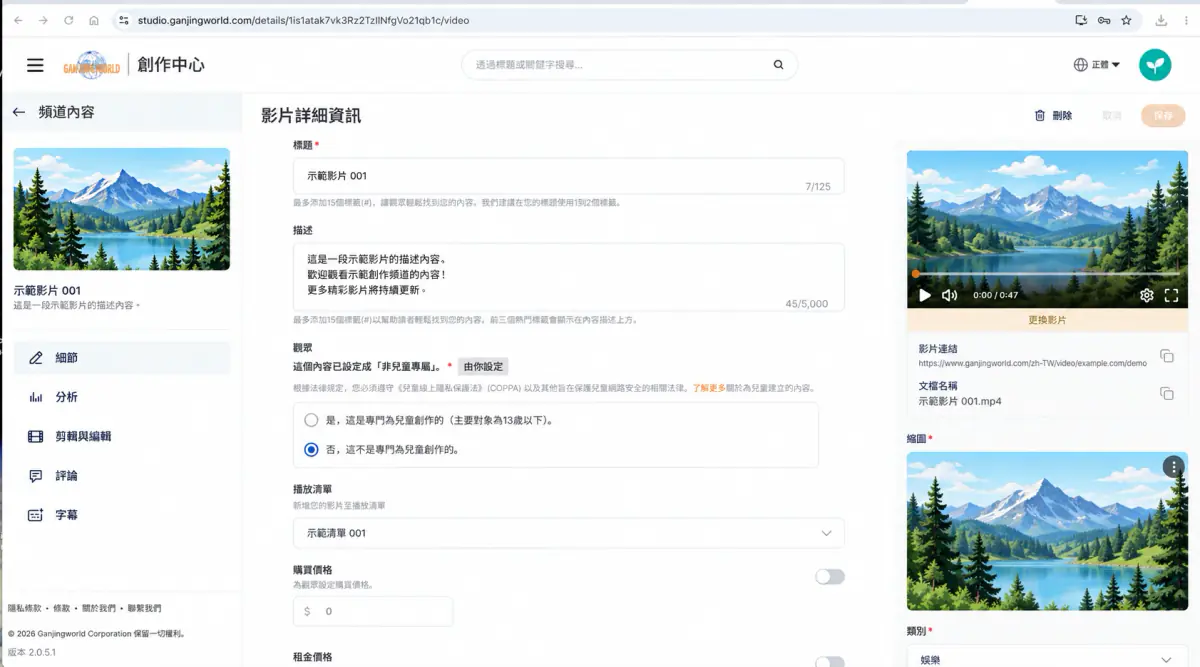Click browser back arrow
The height and width of the screenshot is (667, 1200).
tap(18, 20)
